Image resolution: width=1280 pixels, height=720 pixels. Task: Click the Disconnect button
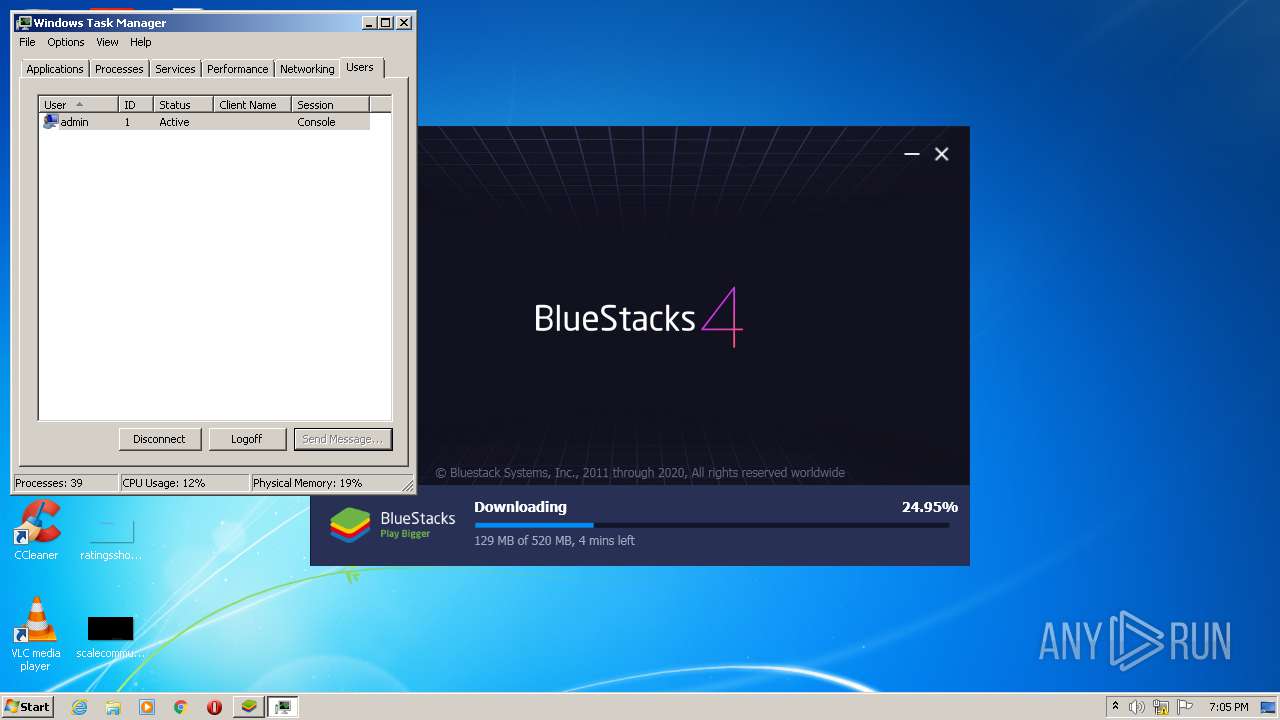159,439
